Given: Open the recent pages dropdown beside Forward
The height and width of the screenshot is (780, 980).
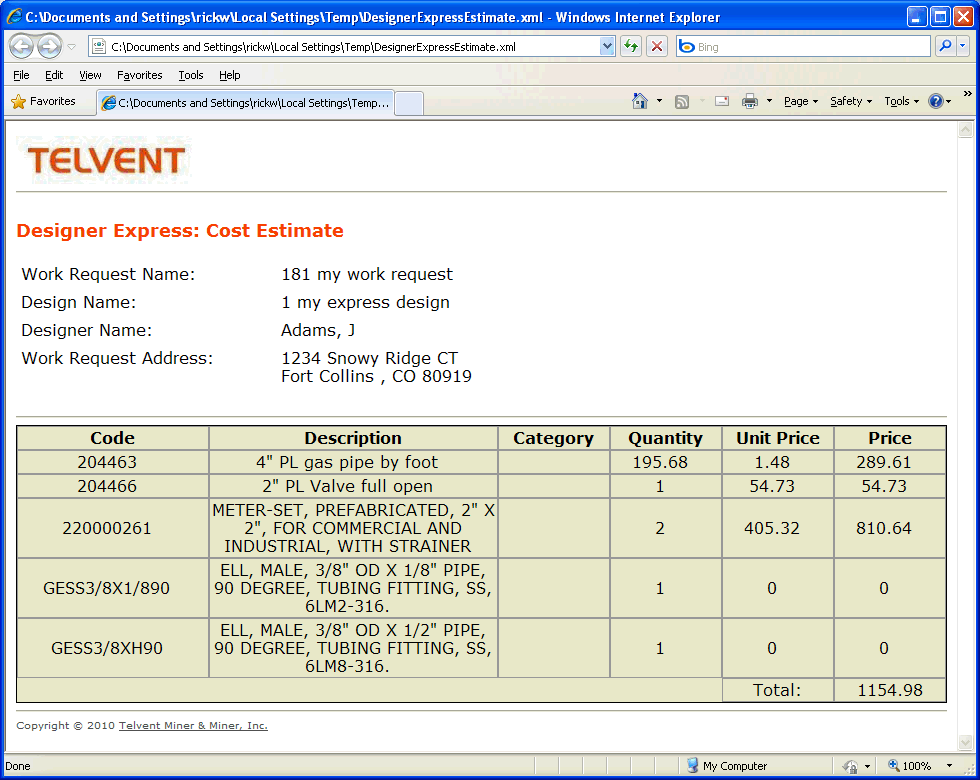Looking at the screenshot, I should coord(72,47).
